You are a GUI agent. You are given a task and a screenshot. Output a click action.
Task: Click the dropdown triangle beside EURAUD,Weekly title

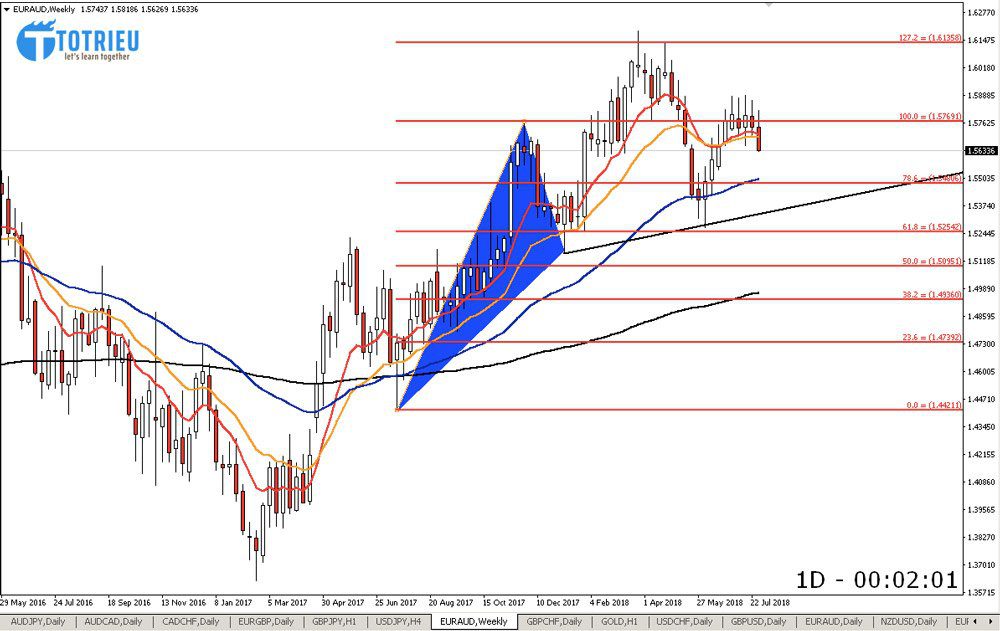(7, 8)
